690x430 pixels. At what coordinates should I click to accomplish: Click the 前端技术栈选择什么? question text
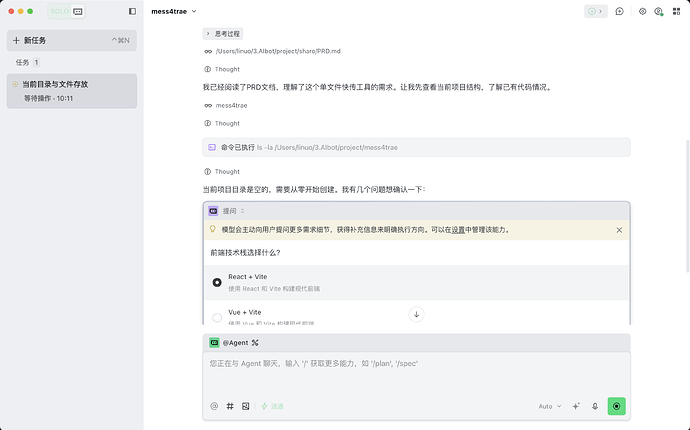(246, 253)
